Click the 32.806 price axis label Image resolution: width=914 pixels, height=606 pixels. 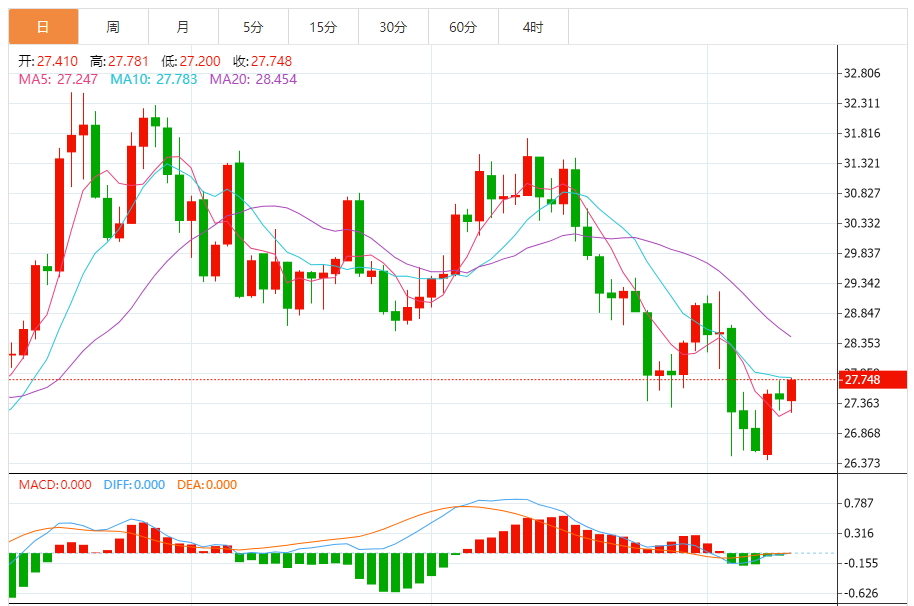click(x=862, y=73)
